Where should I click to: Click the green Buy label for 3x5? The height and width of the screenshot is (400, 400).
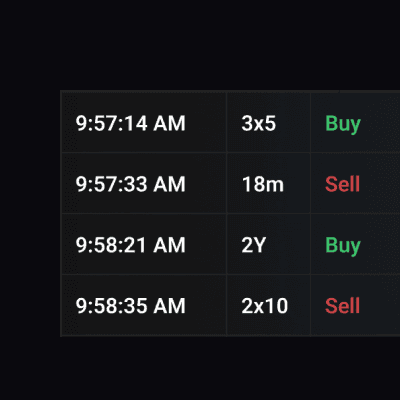pos(343,124)
